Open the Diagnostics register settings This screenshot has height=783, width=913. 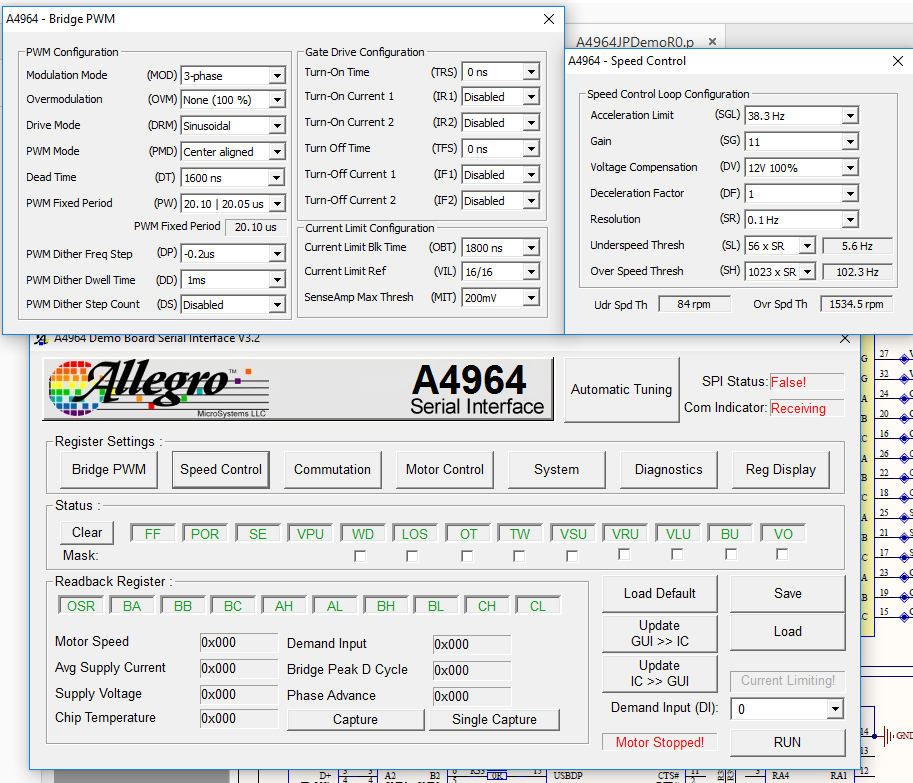tap(668, 469)
